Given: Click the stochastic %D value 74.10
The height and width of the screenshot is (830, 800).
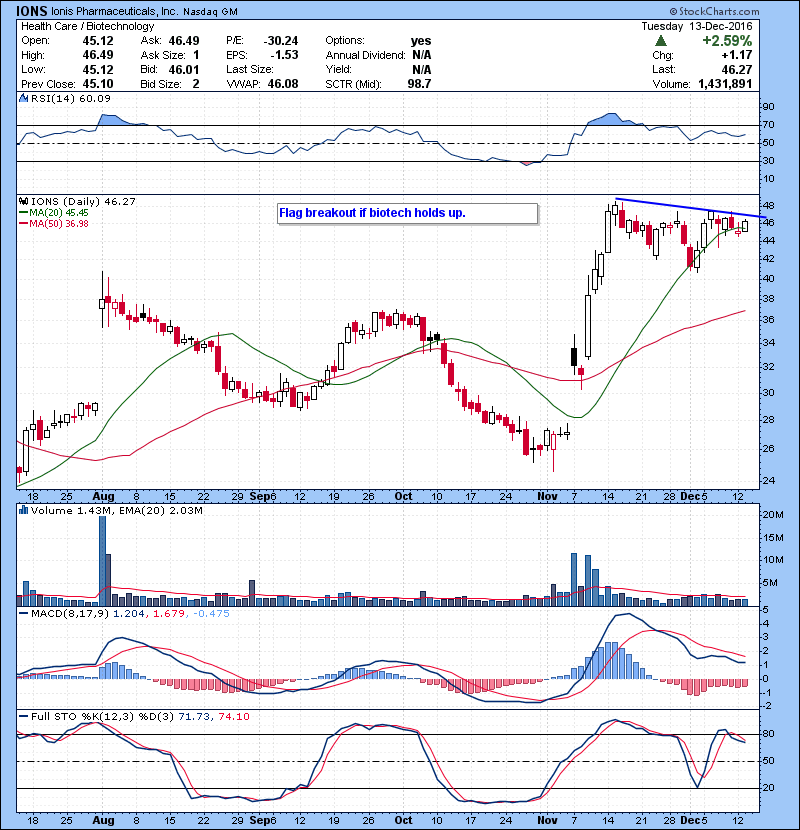Looking at the screenshot, I should pyautogui.click(x=233, y=716).
